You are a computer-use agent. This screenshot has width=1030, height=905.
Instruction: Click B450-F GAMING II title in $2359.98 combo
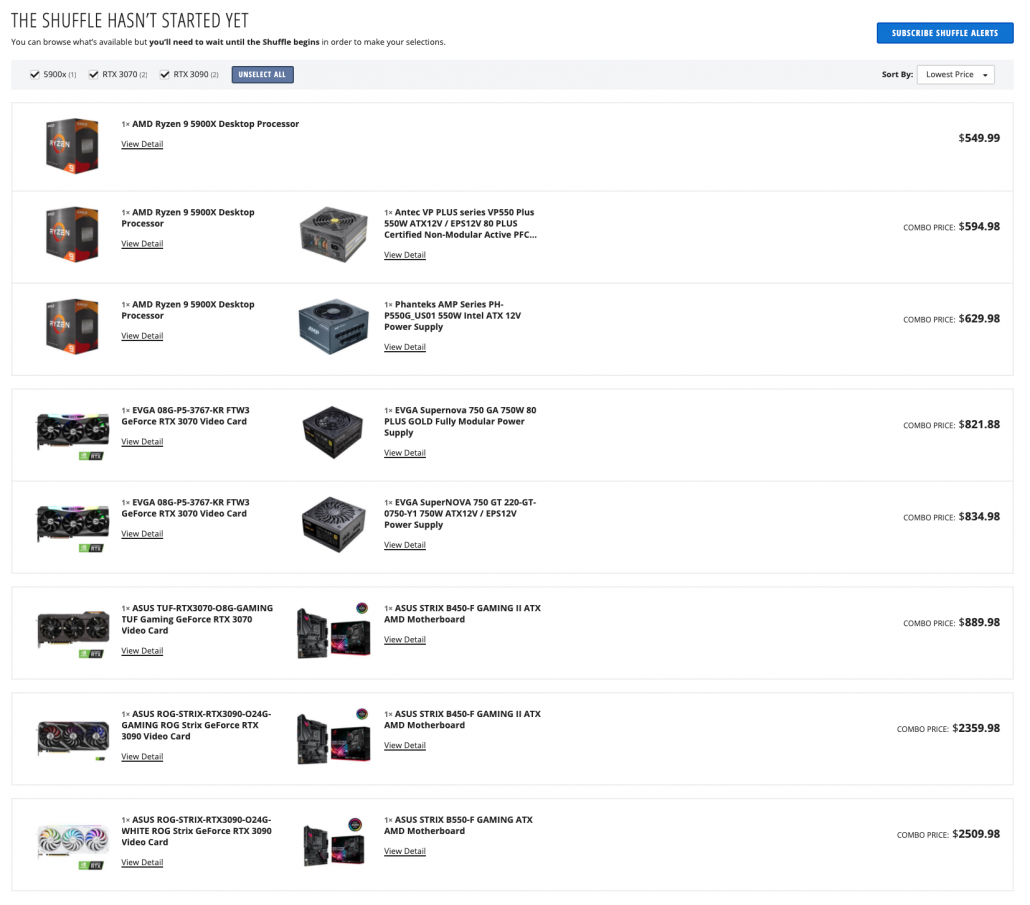point(462,719)
